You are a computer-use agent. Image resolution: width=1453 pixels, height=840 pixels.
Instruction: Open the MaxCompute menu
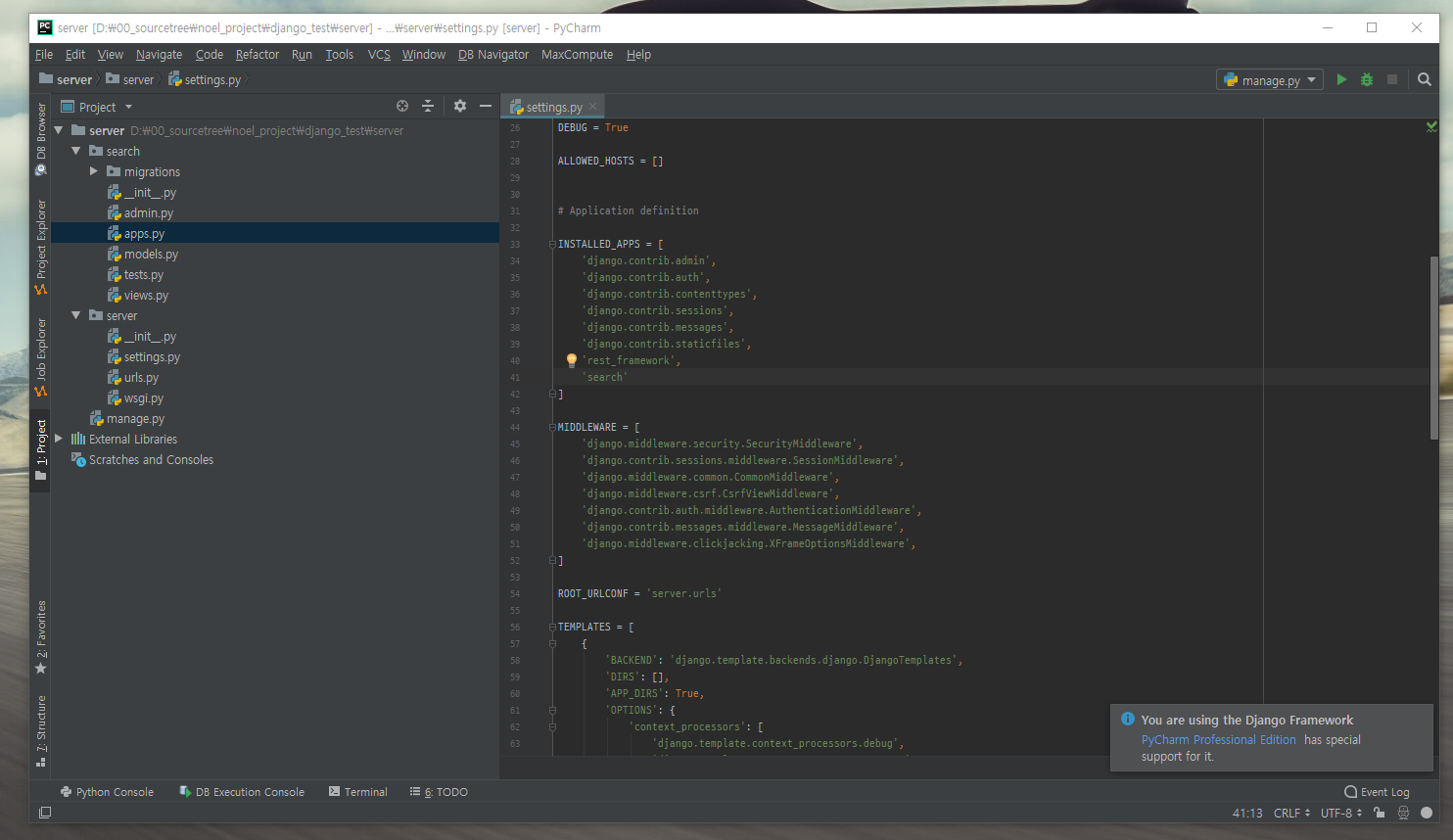click(577, 55)
